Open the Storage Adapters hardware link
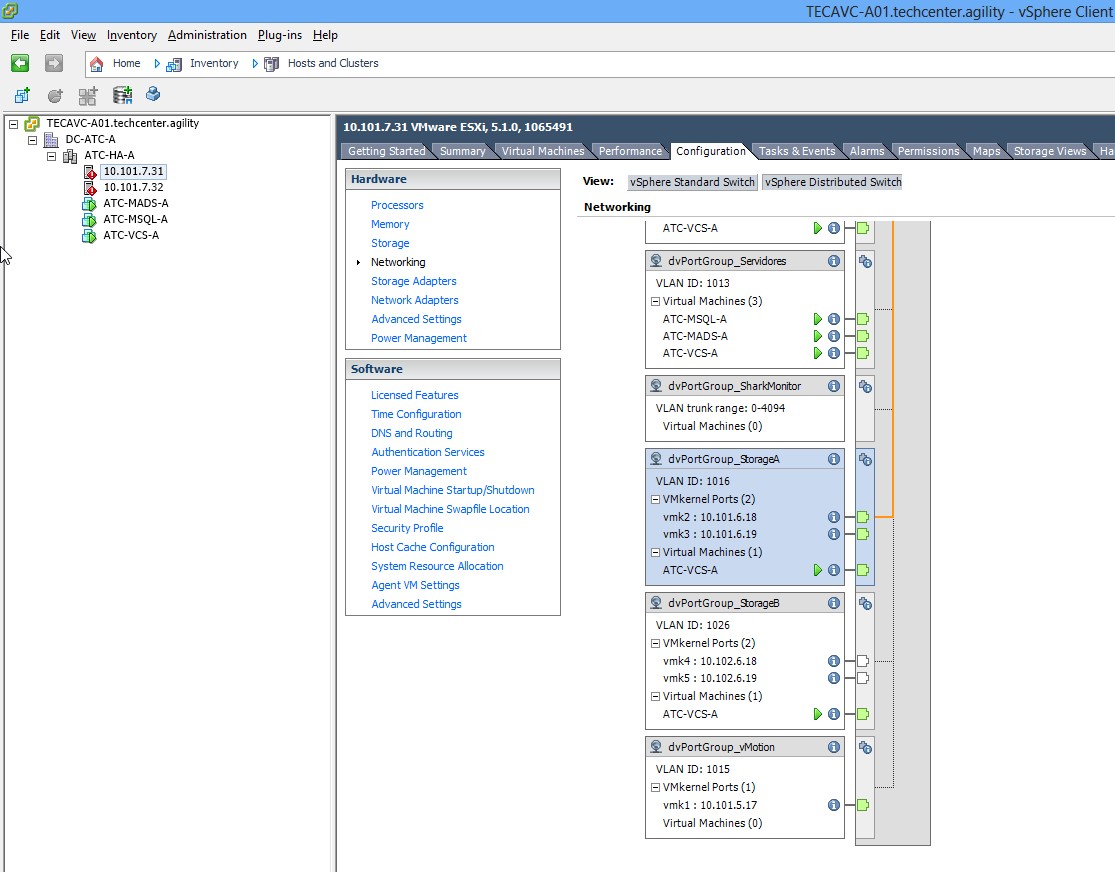 tap(414, 281)
